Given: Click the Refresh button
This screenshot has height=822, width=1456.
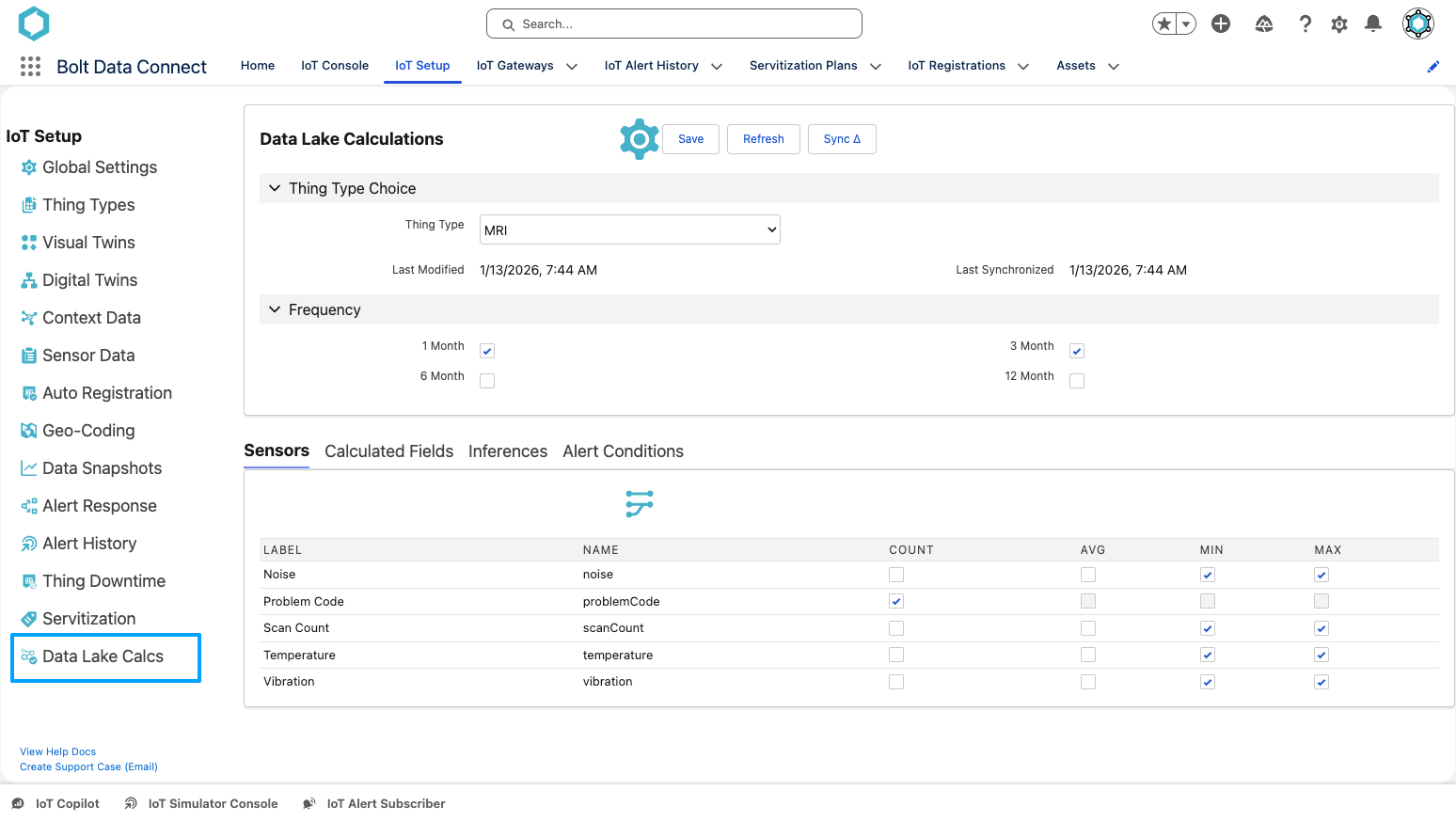Looking at the screenshot, I should pos(764,139).
